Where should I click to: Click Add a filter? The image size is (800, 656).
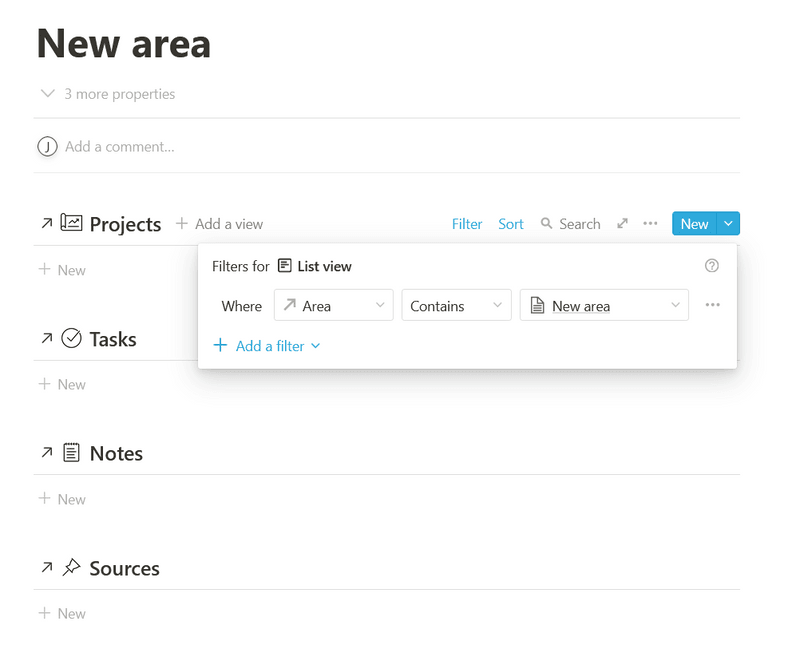267,346
